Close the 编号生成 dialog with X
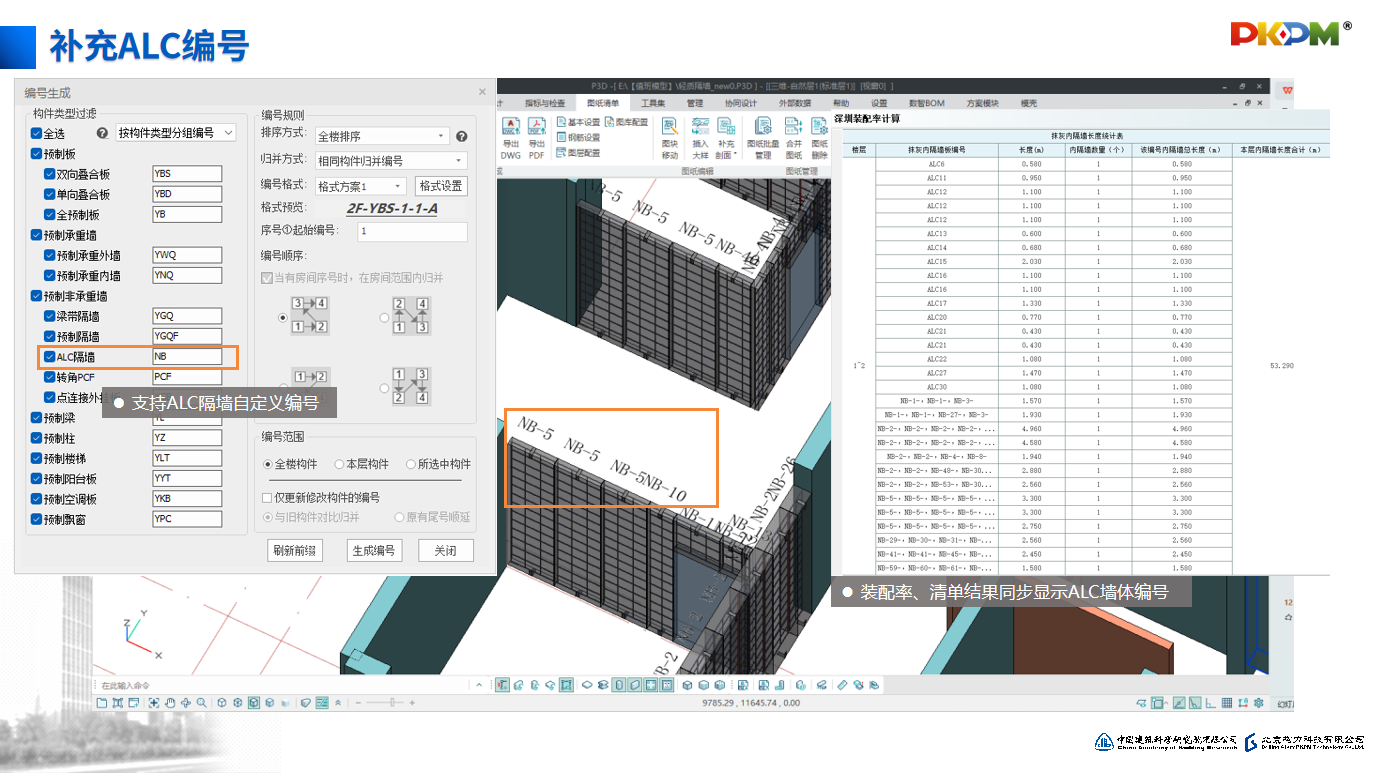Viewport: 1375px width, 773px height. [482, 92]
